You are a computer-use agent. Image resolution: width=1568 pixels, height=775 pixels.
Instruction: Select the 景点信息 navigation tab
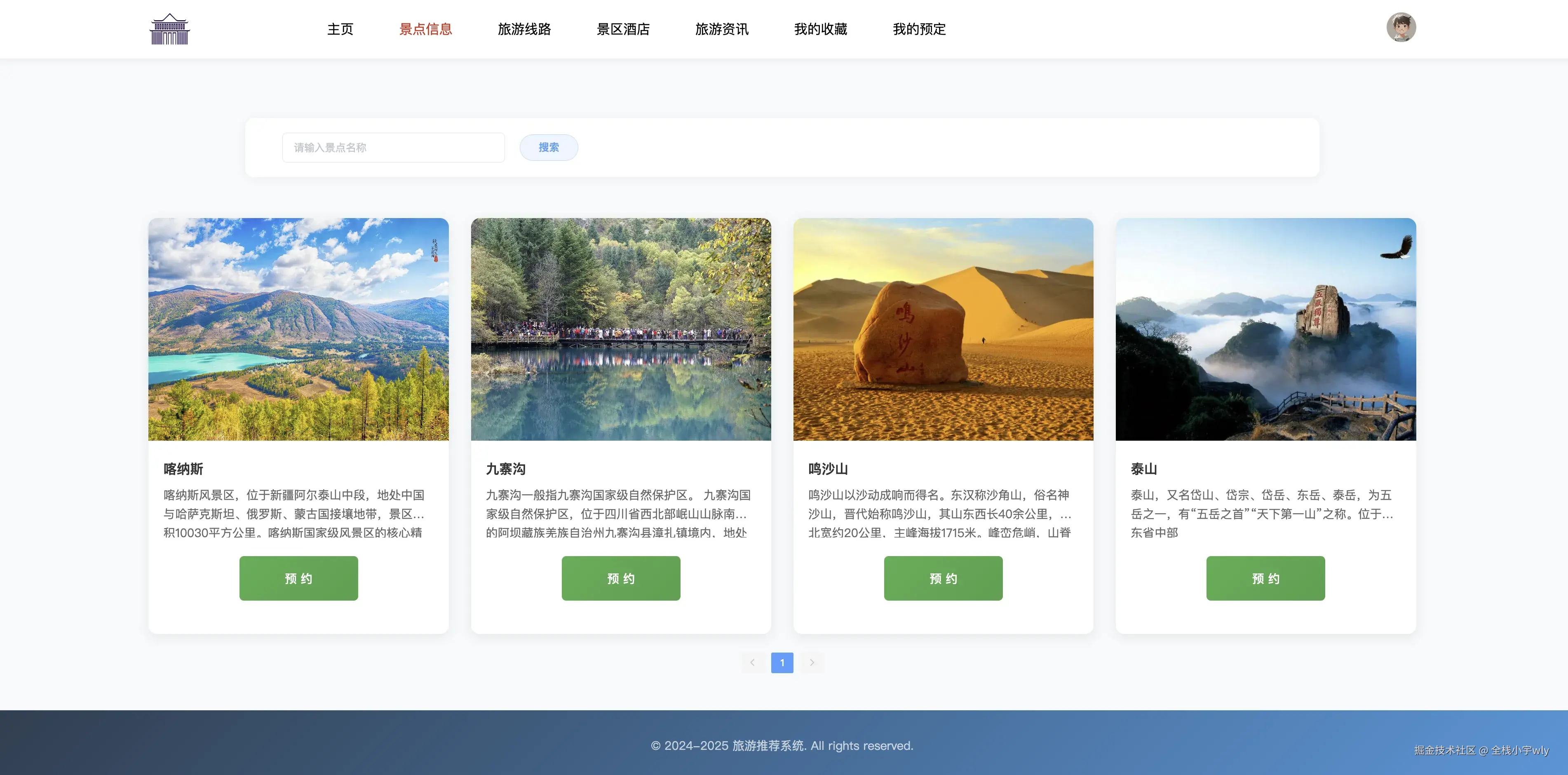click(425, 29)
